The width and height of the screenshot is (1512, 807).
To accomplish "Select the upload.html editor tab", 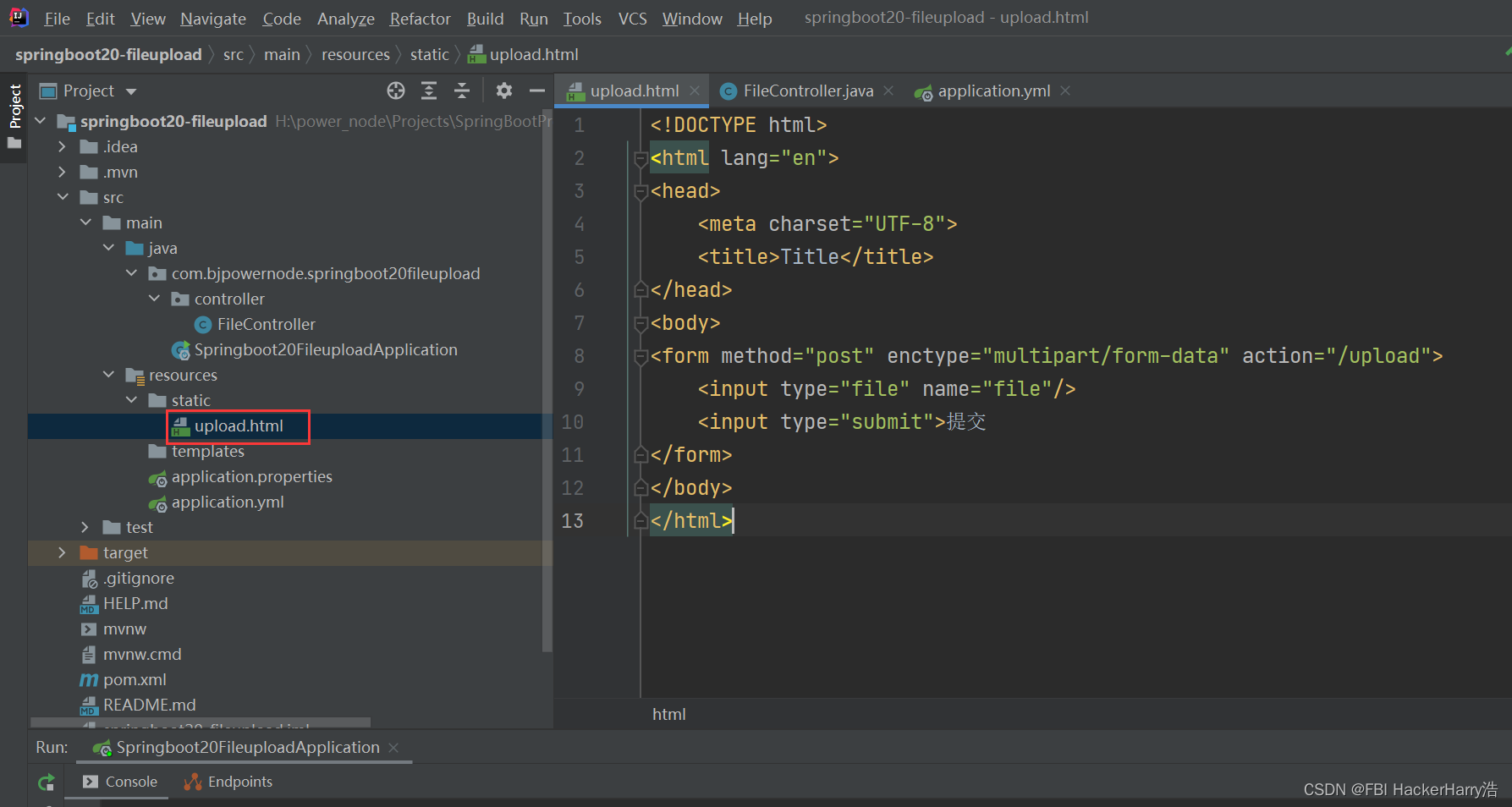I will click(x=634, y=91).
